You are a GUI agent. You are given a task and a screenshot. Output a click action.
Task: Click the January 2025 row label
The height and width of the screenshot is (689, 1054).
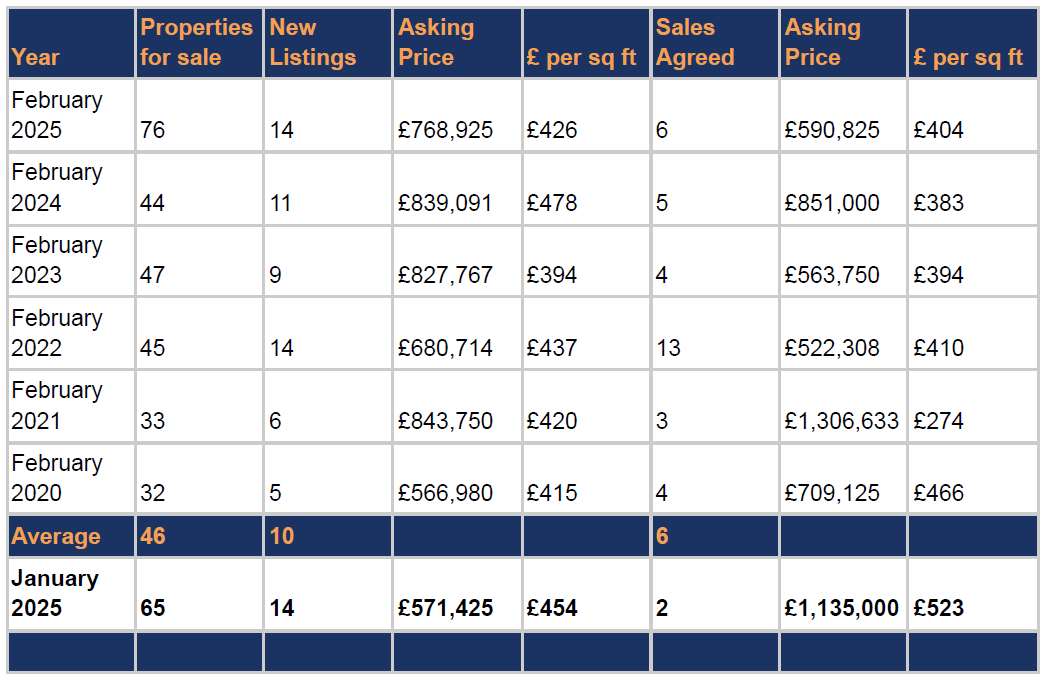pos(55,593)
